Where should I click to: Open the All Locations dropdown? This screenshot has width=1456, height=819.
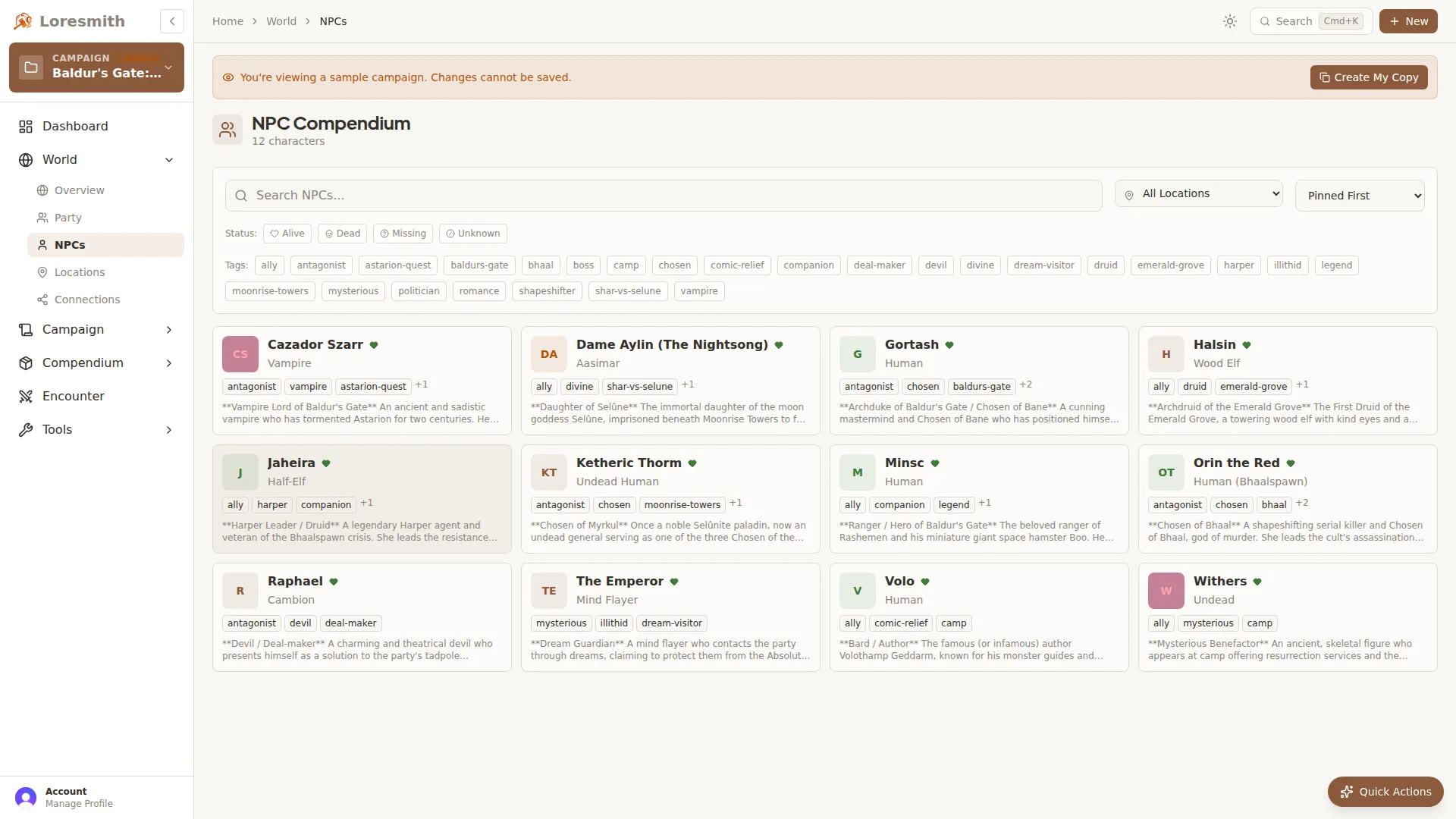pos(1198,193)
